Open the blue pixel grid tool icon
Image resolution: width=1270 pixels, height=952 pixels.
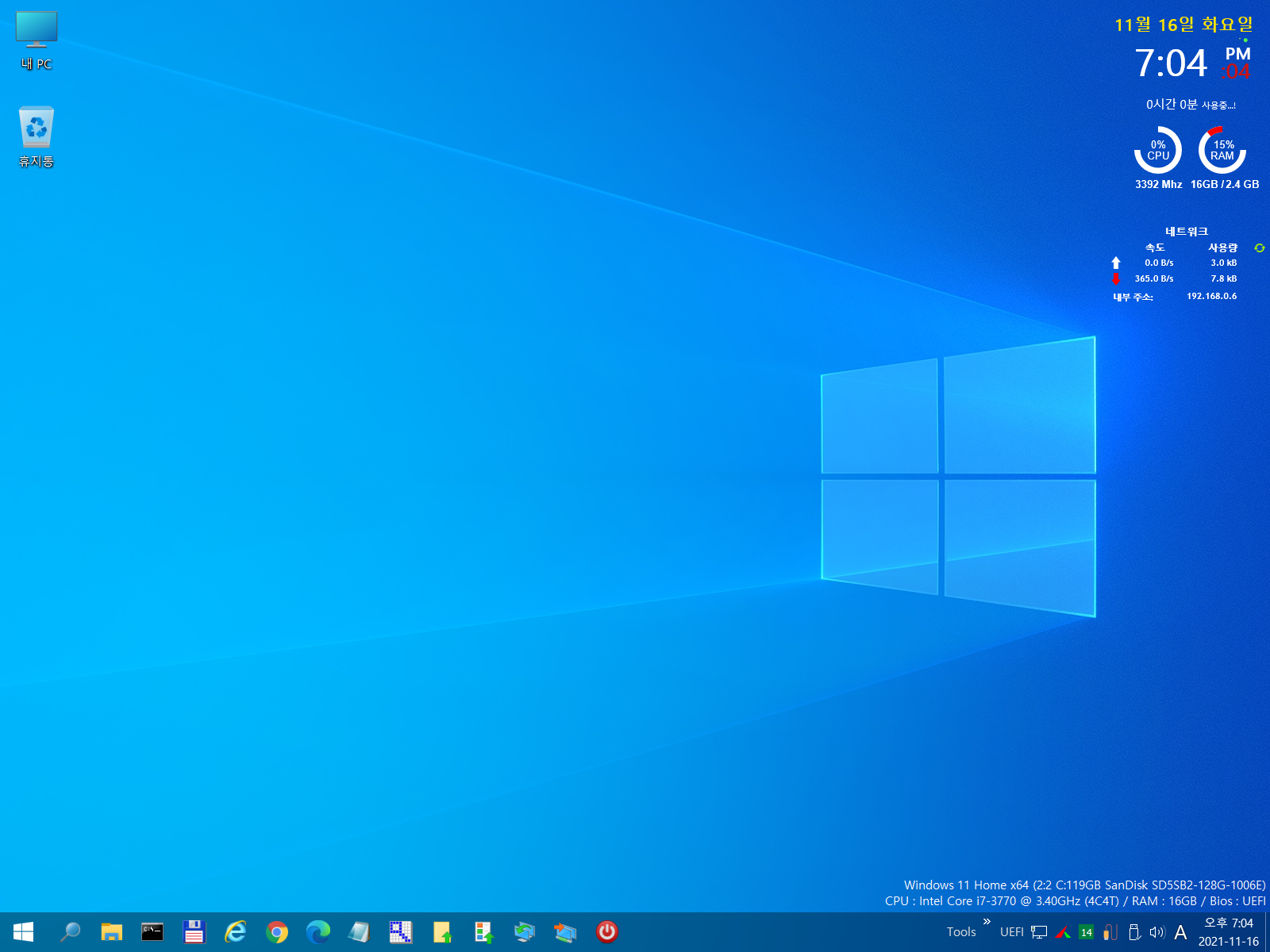pyautogui.click(x=401, y=932)
